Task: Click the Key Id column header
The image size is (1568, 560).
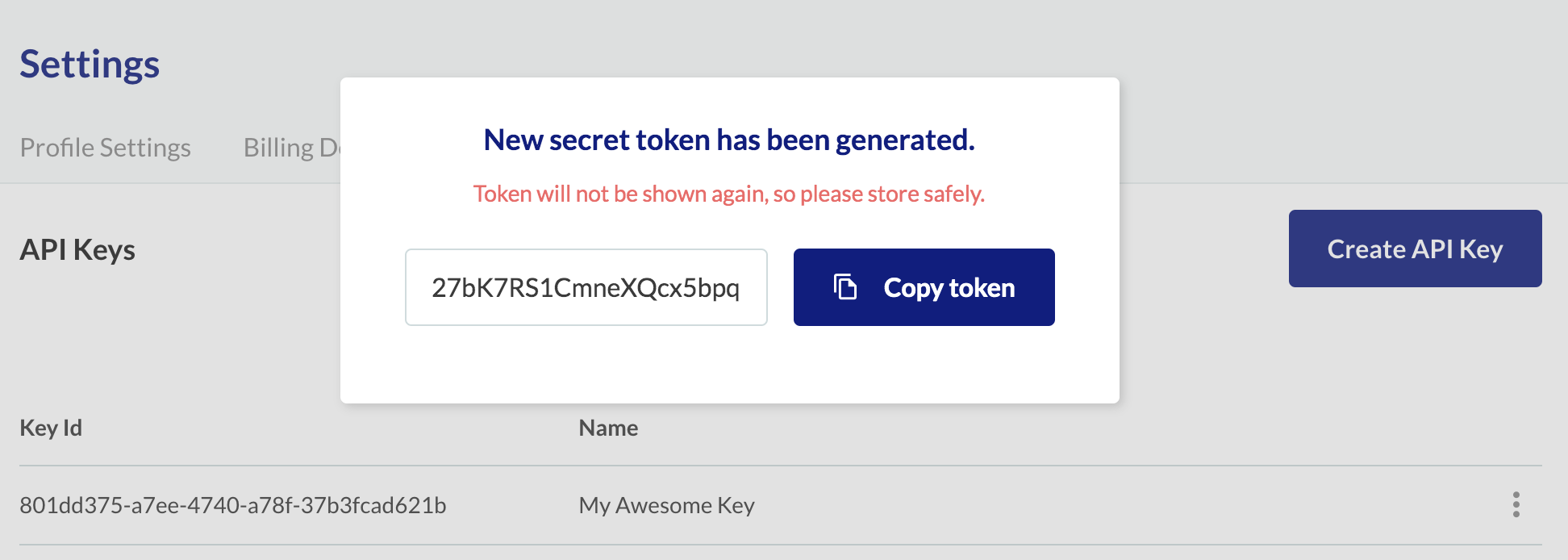Action: point(50,428)
